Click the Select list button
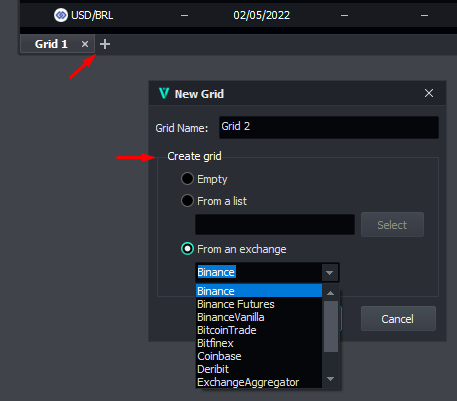Screen dimensions: 457x401 (x=392, y=225)
